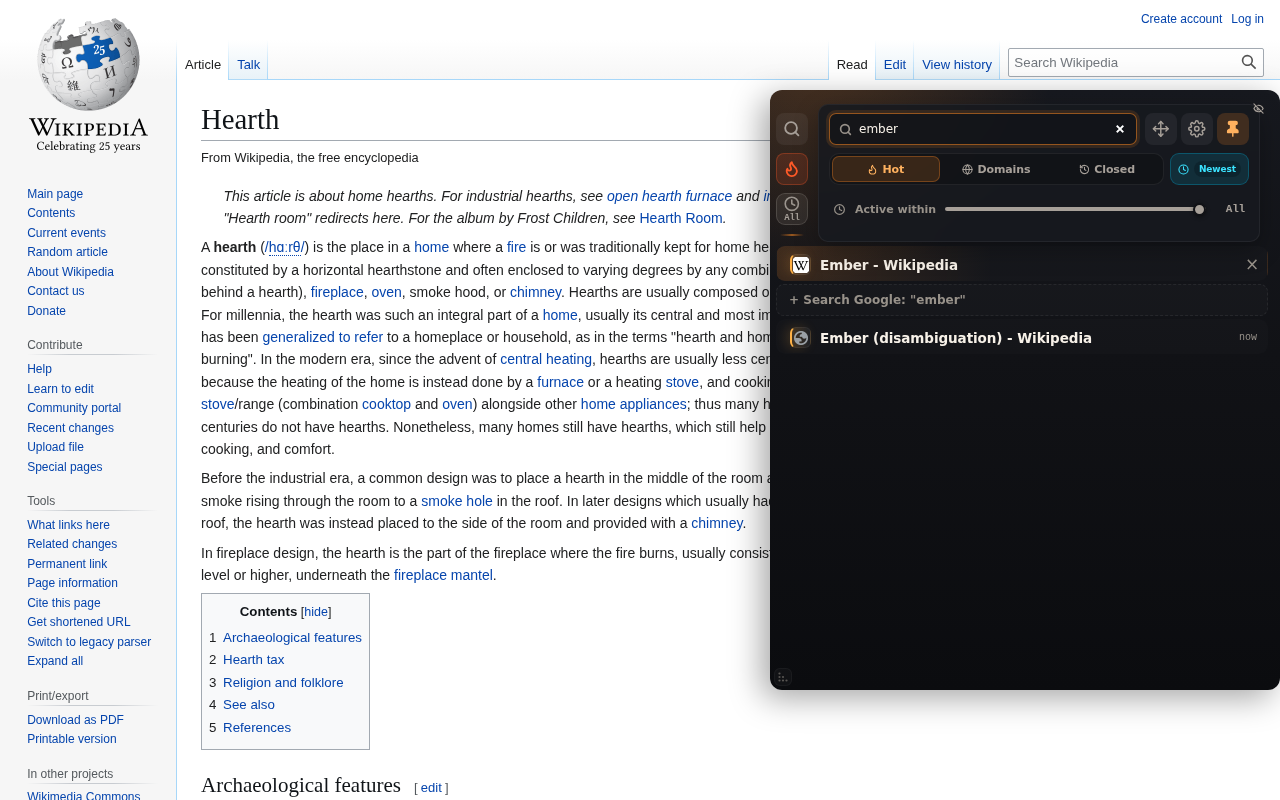Follow the central heating link

(x=546, y=359)
